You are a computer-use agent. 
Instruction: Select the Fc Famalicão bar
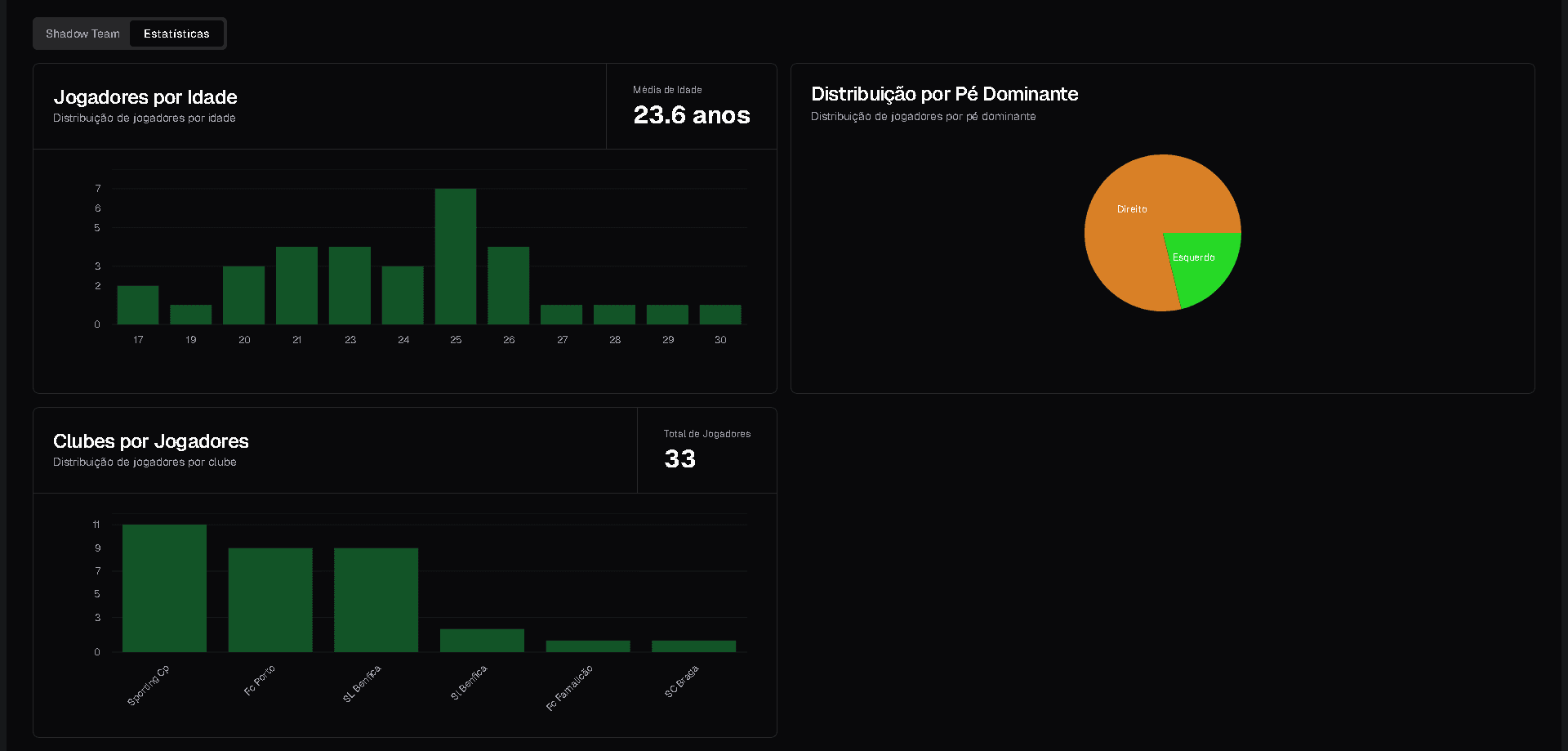(588, 646)
